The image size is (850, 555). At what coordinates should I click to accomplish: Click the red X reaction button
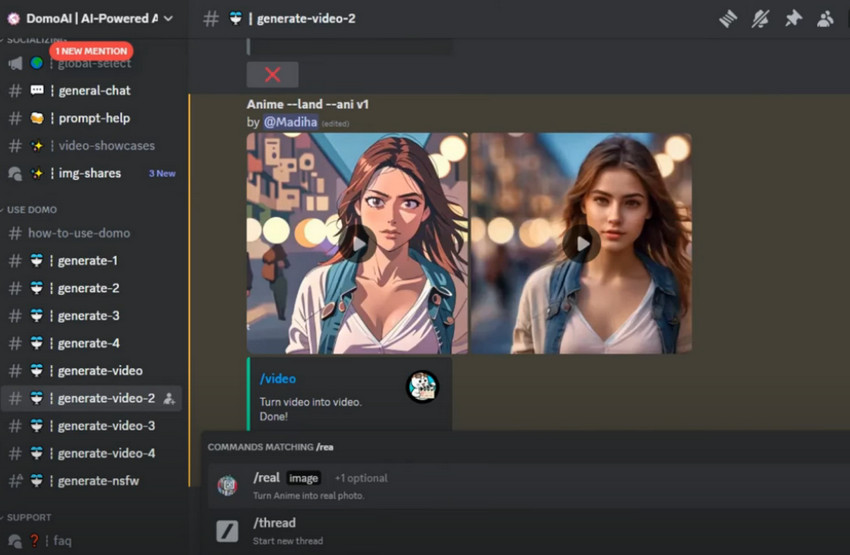coord(272,75)
